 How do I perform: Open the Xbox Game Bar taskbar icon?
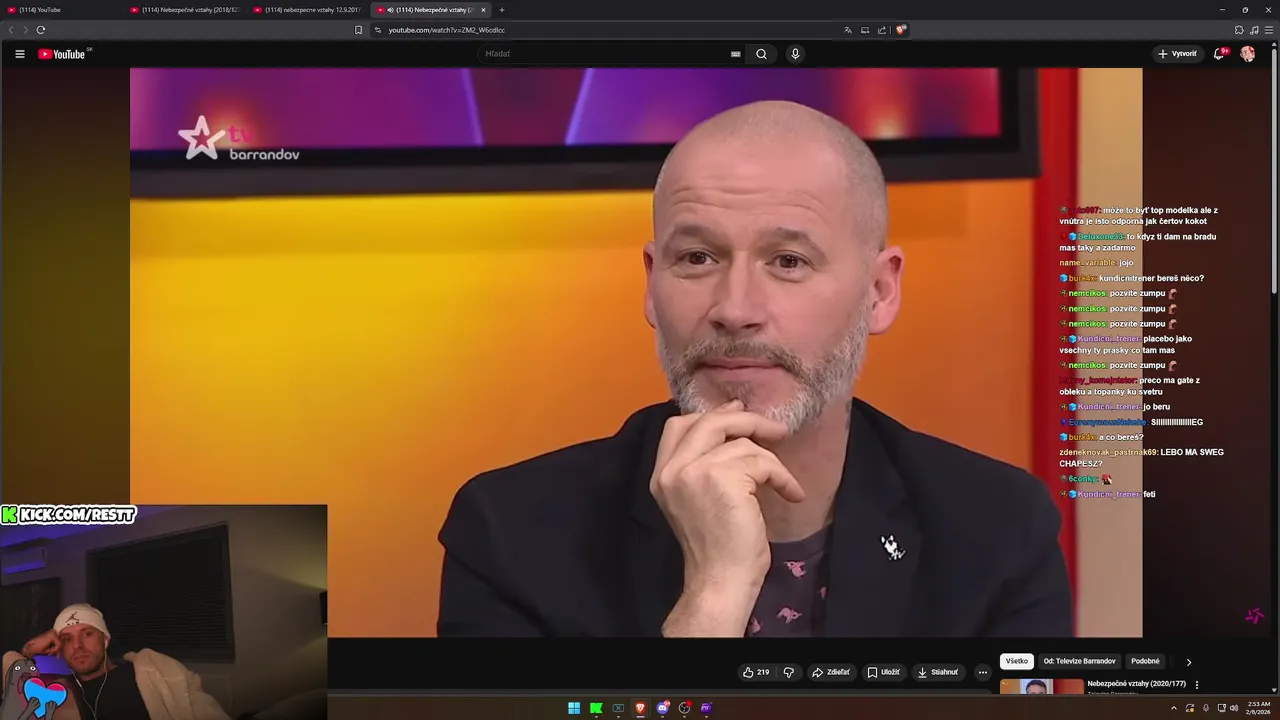tap(618, 708)
